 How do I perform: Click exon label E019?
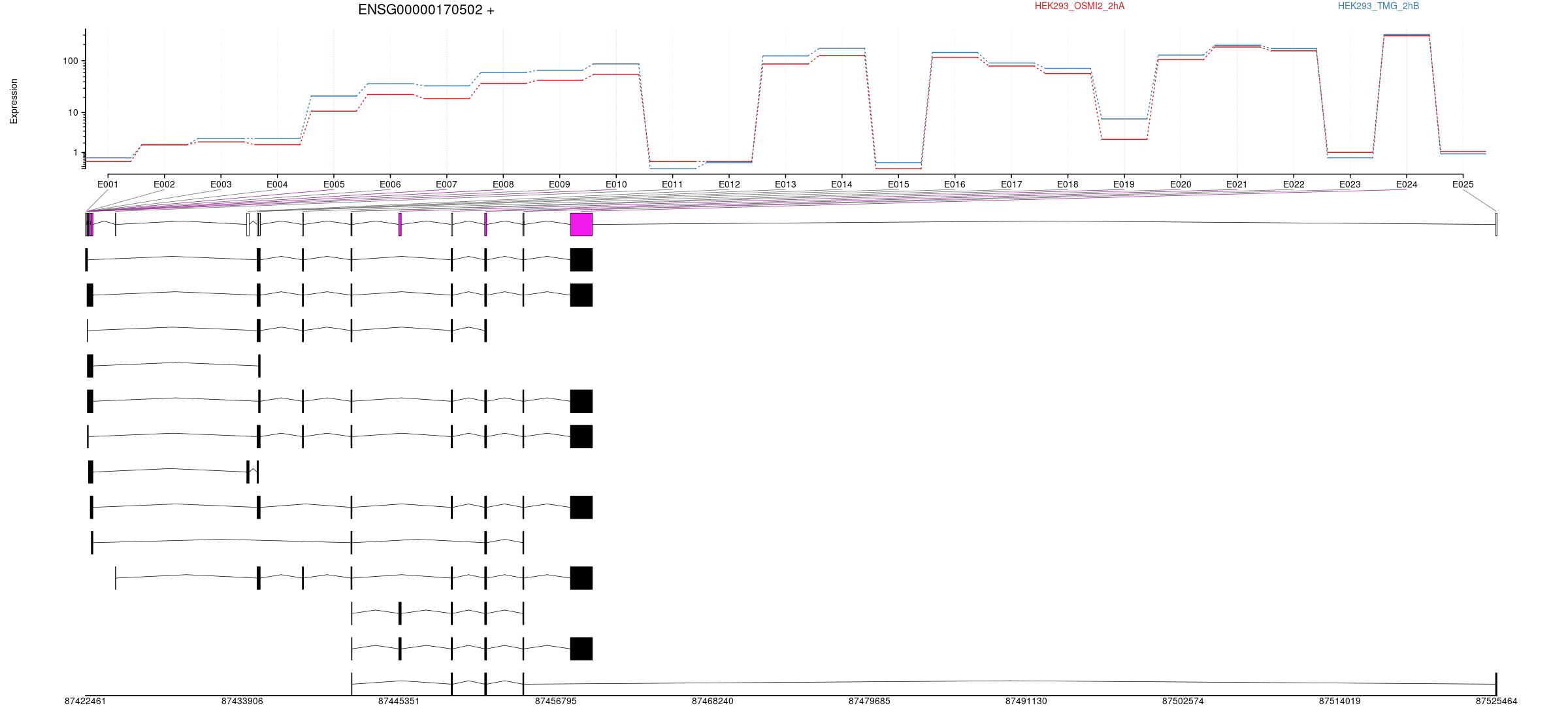[1124, 184]
